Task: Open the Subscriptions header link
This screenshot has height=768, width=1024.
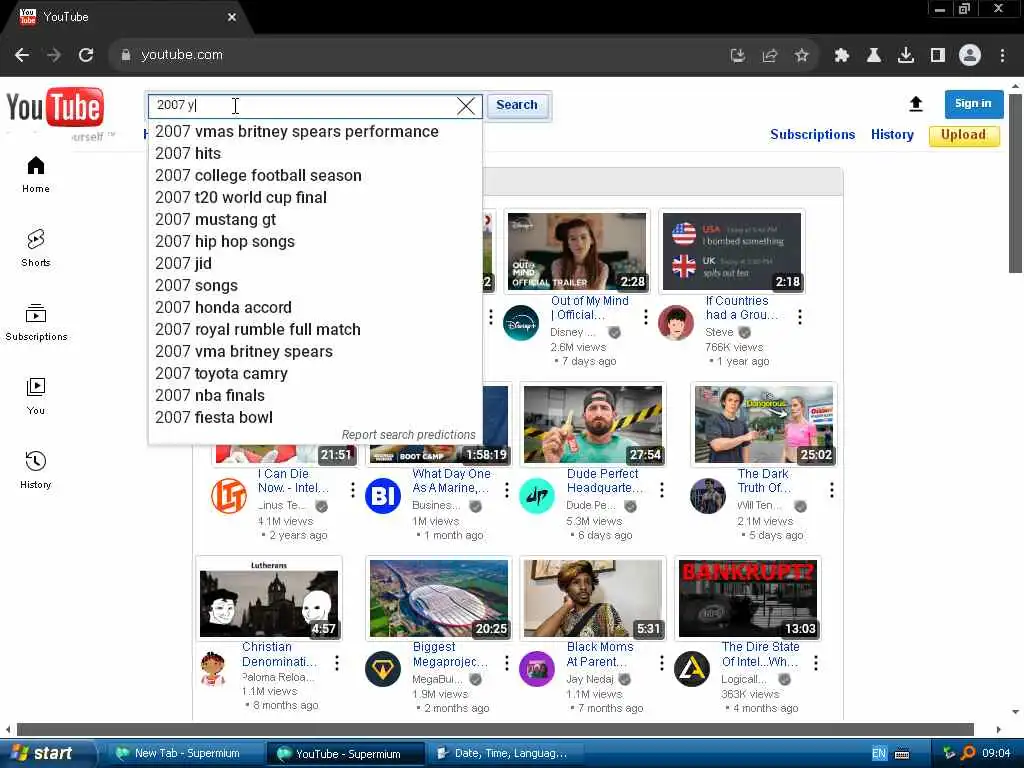Action: click(x=812, y=135)
